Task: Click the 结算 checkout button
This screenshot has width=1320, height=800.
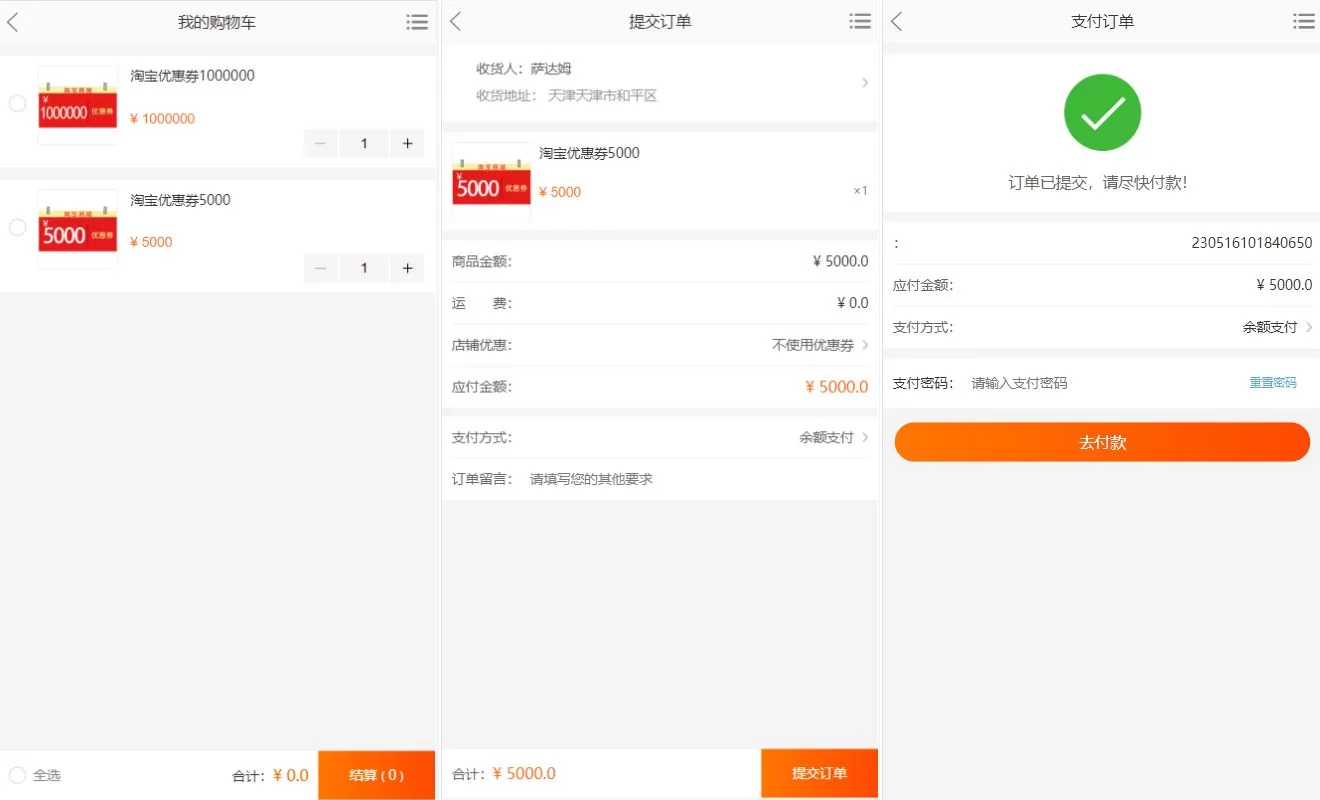Action: click(x=376, y=775)
